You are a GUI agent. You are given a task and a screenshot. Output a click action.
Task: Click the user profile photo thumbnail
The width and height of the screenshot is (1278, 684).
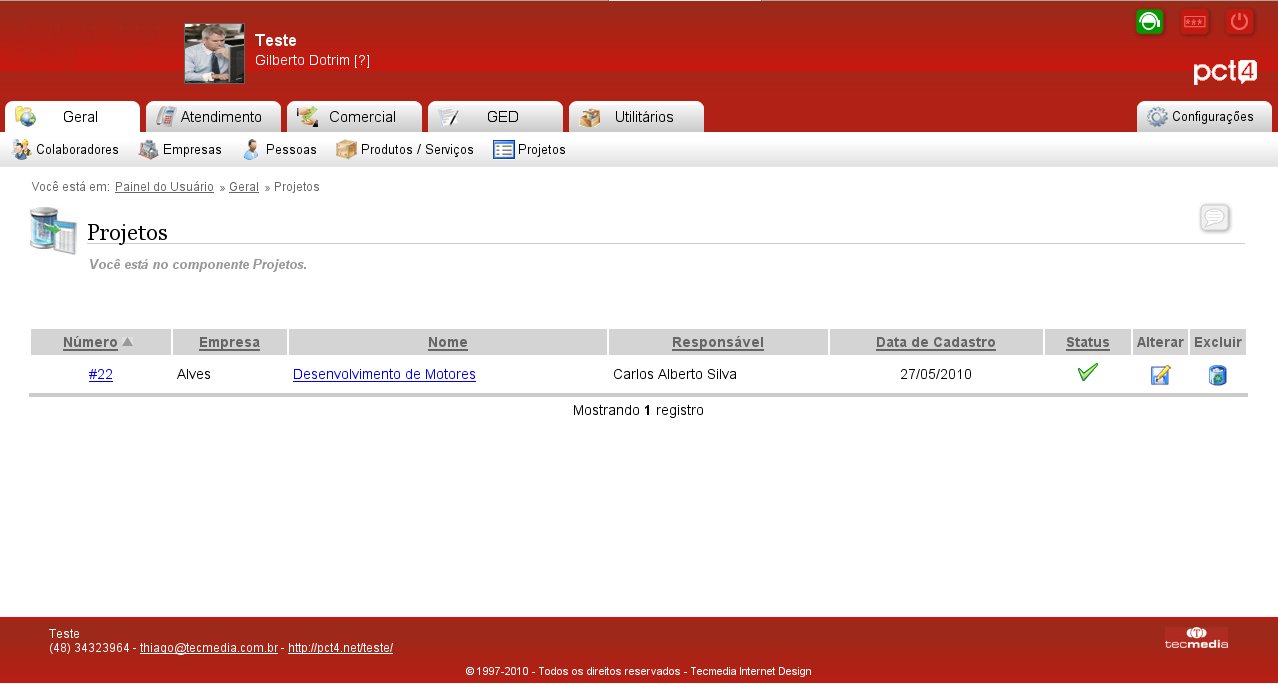point(214,53)
